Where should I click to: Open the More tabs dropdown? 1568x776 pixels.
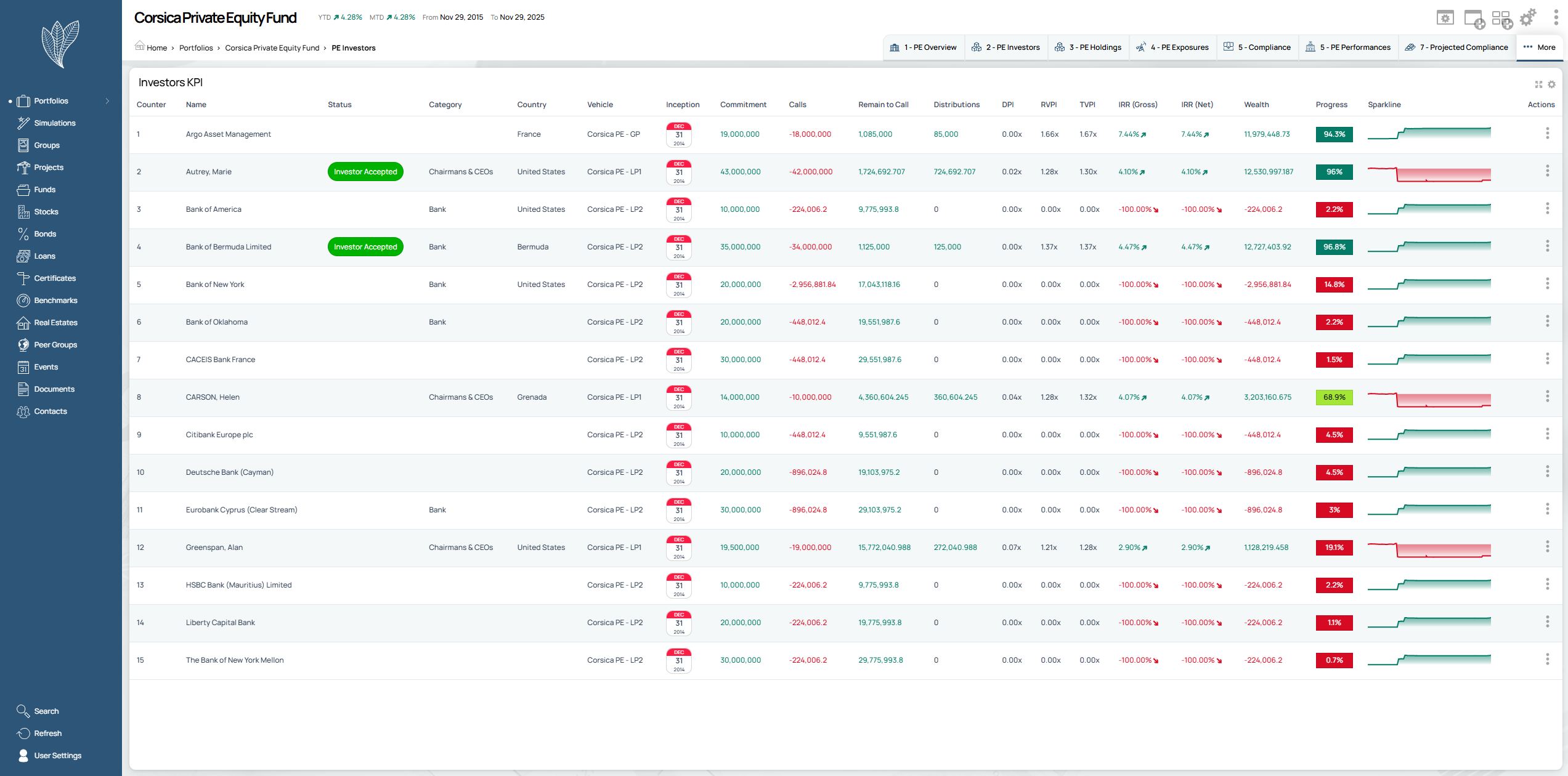click(1539, 47)
